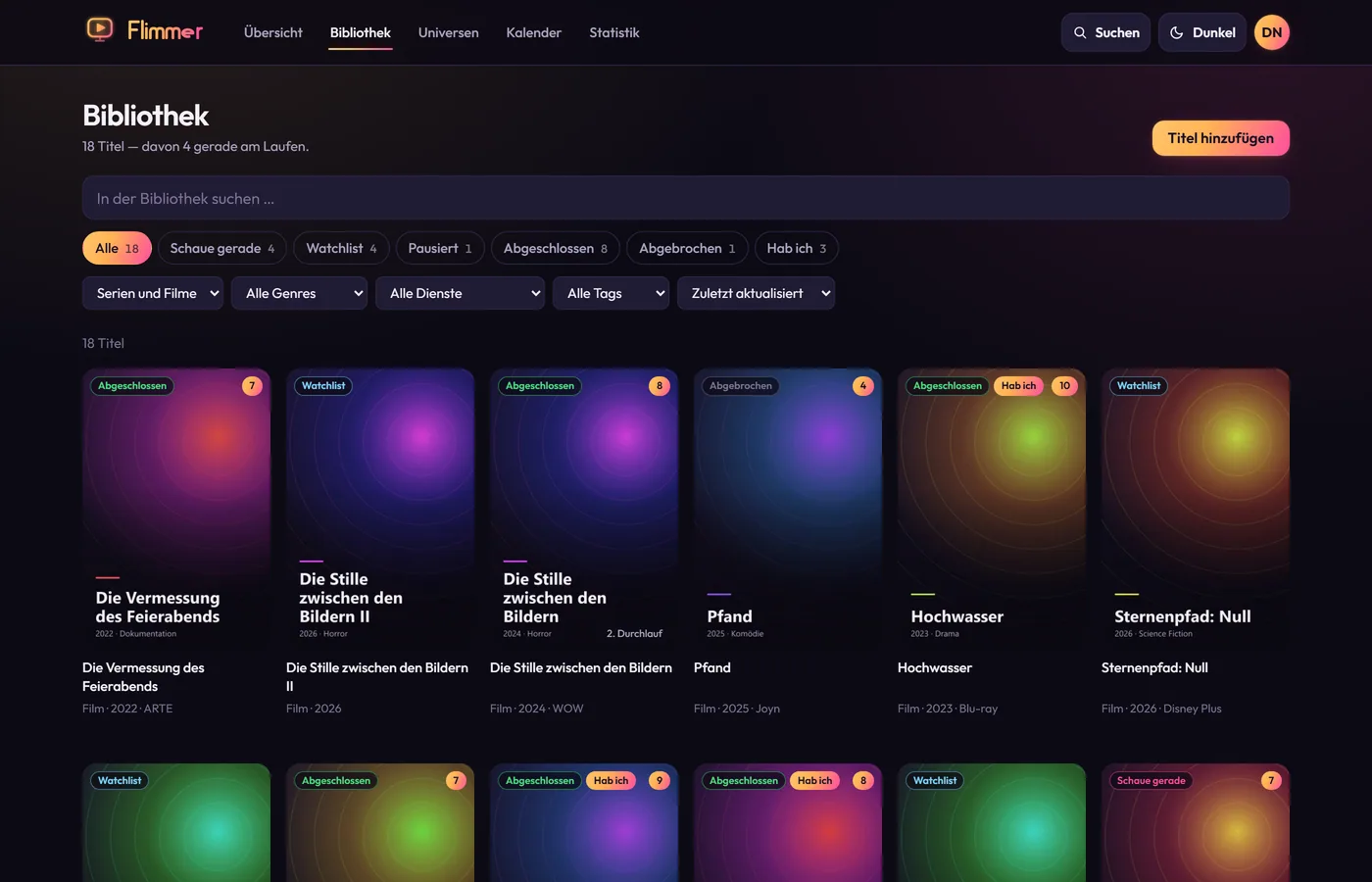Open the Zuletzt aktualisiert sort dropdown

(756, 293)
